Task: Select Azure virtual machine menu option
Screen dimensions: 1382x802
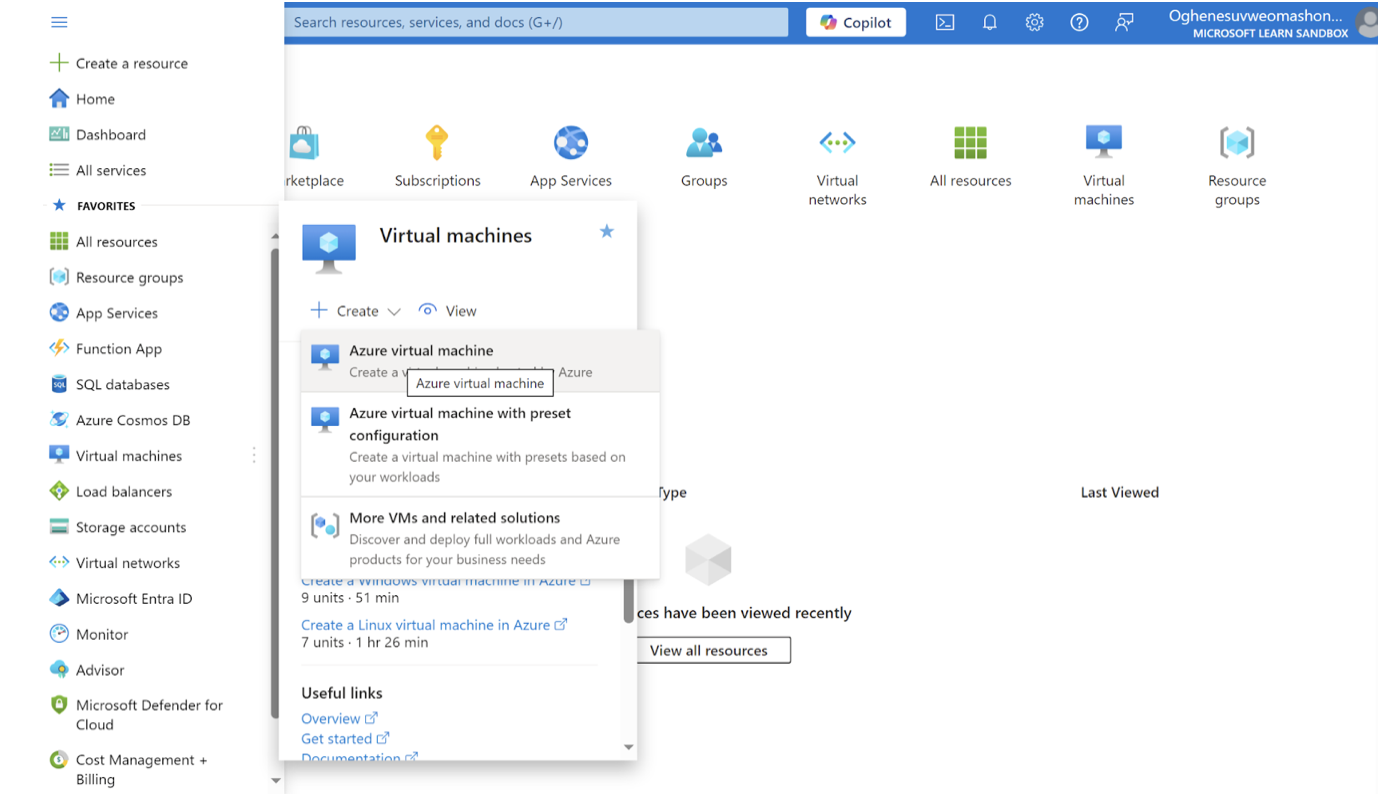Action: 480,361
